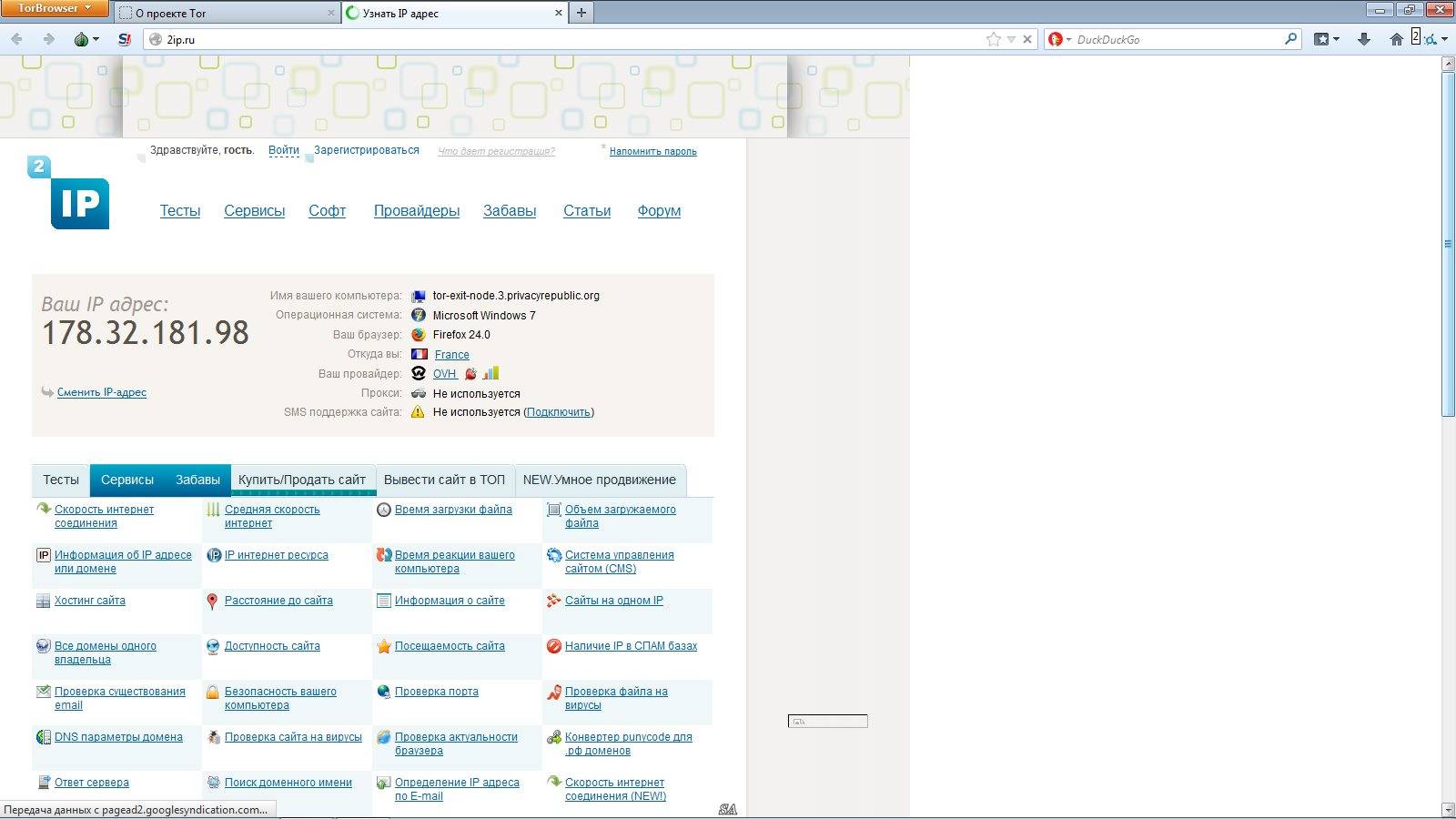The height and width of the screenshot is (819, 1456).
Task: Click the 'Сменить IP-адрес' link
Action: point(101,392)
